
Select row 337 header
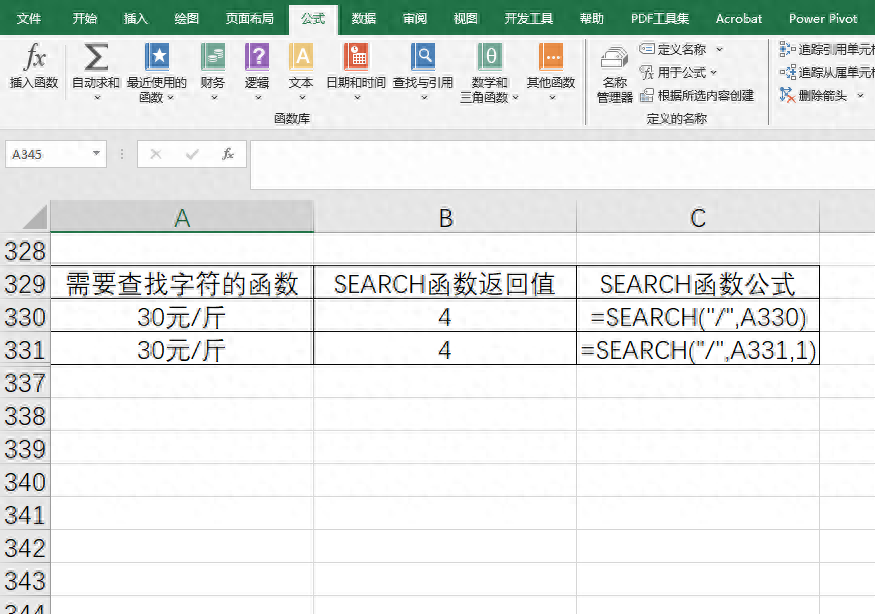coord(25,382)
